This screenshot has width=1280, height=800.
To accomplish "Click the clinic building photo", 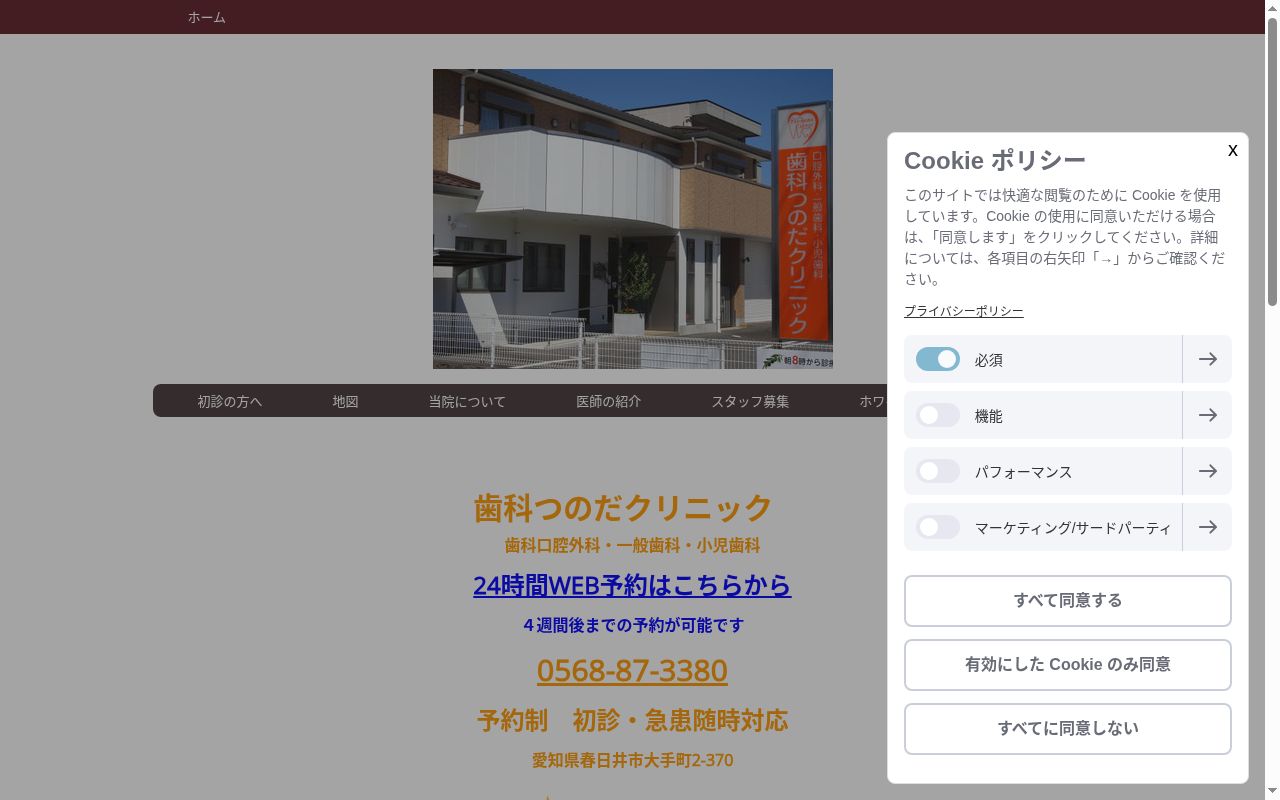I will coord(633,219).
